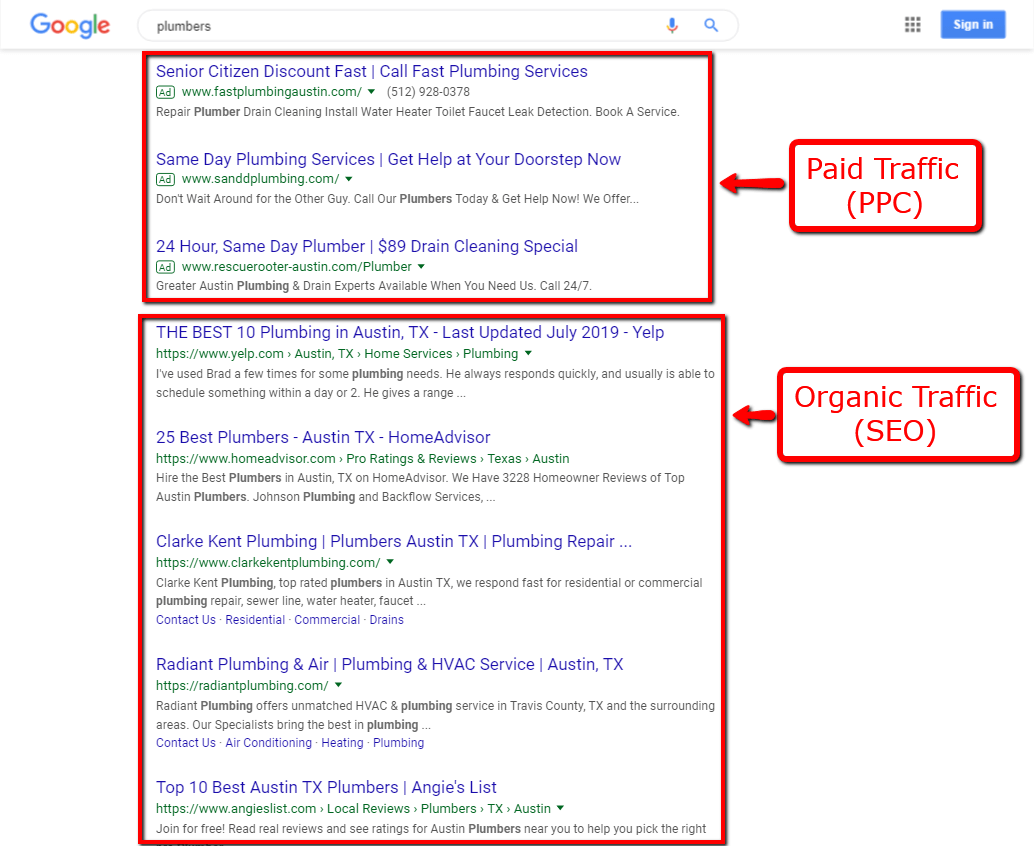
Task: Open the Clarke Kent Plumbing result
Action: click(394, 541)
